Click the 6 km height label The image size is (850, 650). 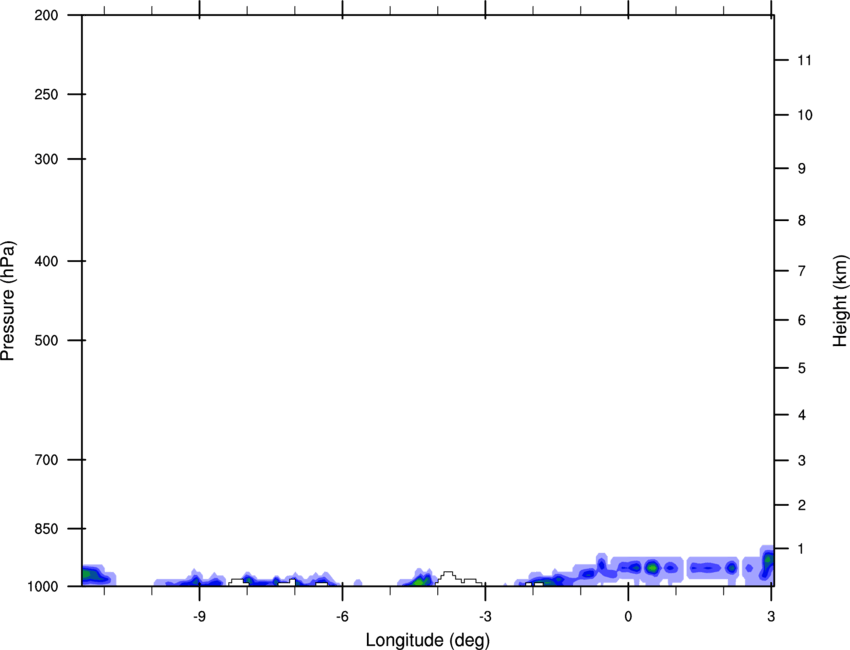pyautogui.click(x=802, y=320)
